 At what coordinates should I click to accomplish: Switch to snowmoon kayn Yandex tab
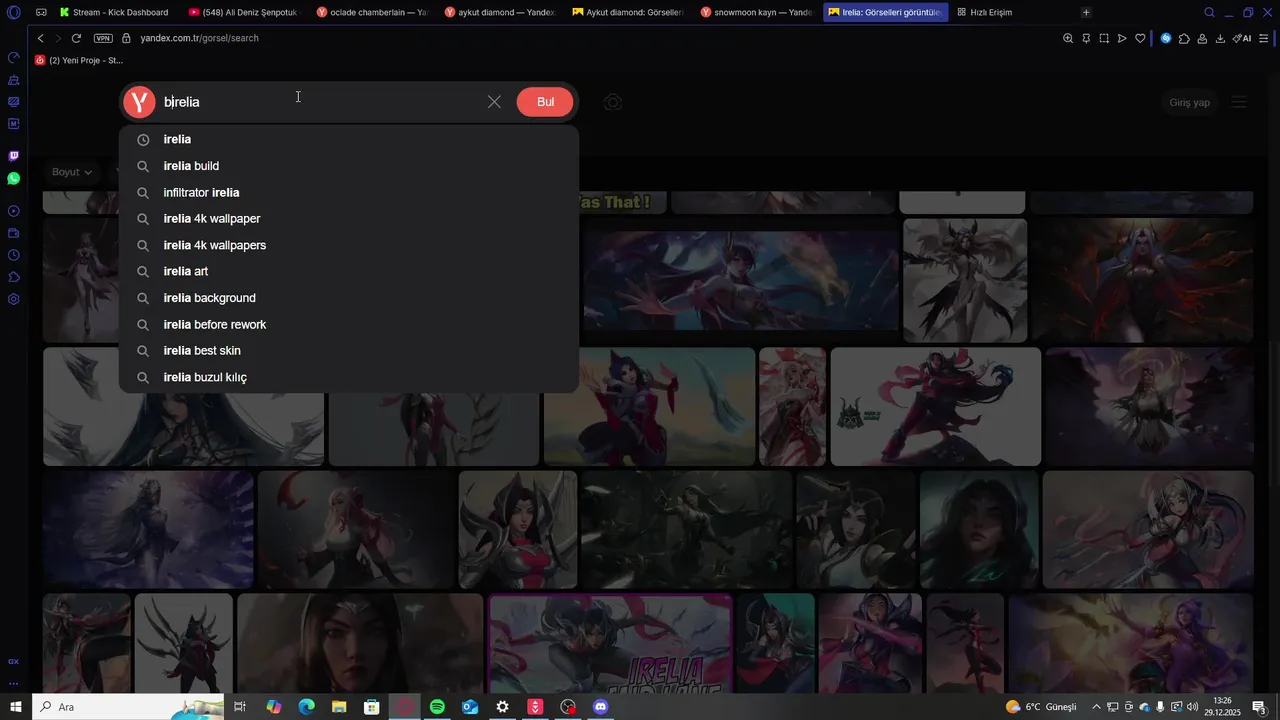click(755, 12)
